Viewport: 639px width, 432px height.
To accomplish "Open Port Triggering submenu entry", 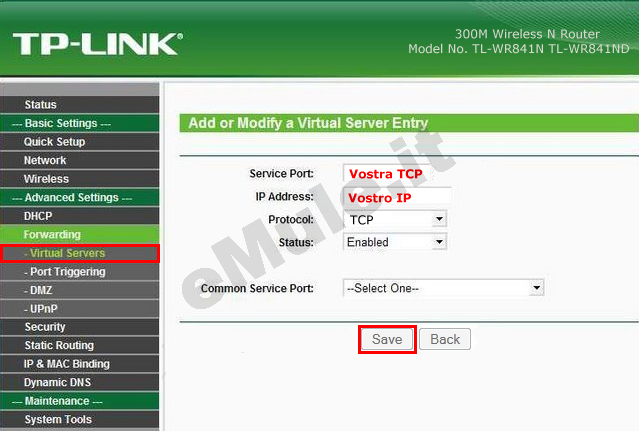I will (80, 272).
